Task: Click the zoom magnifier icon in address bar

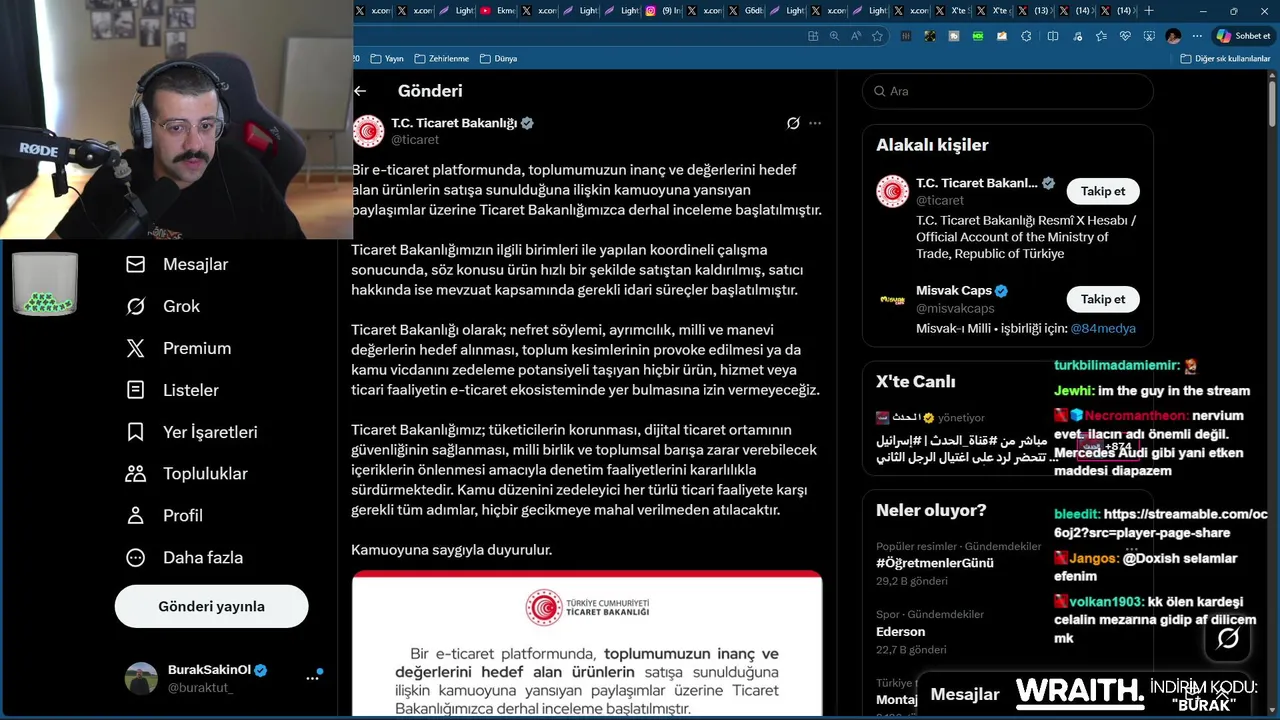Action: (834, 36)
